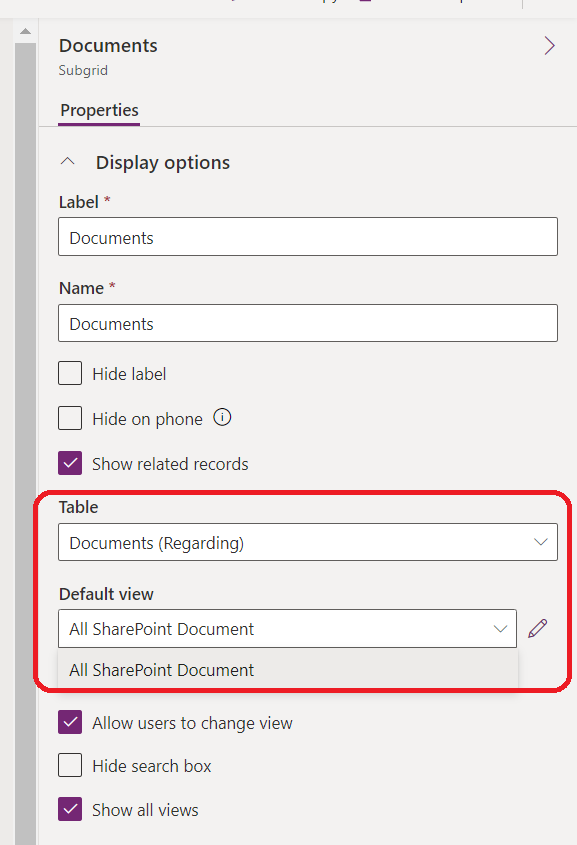
Task: Enable the Hide label checkbox
Action: coord(70,373)
